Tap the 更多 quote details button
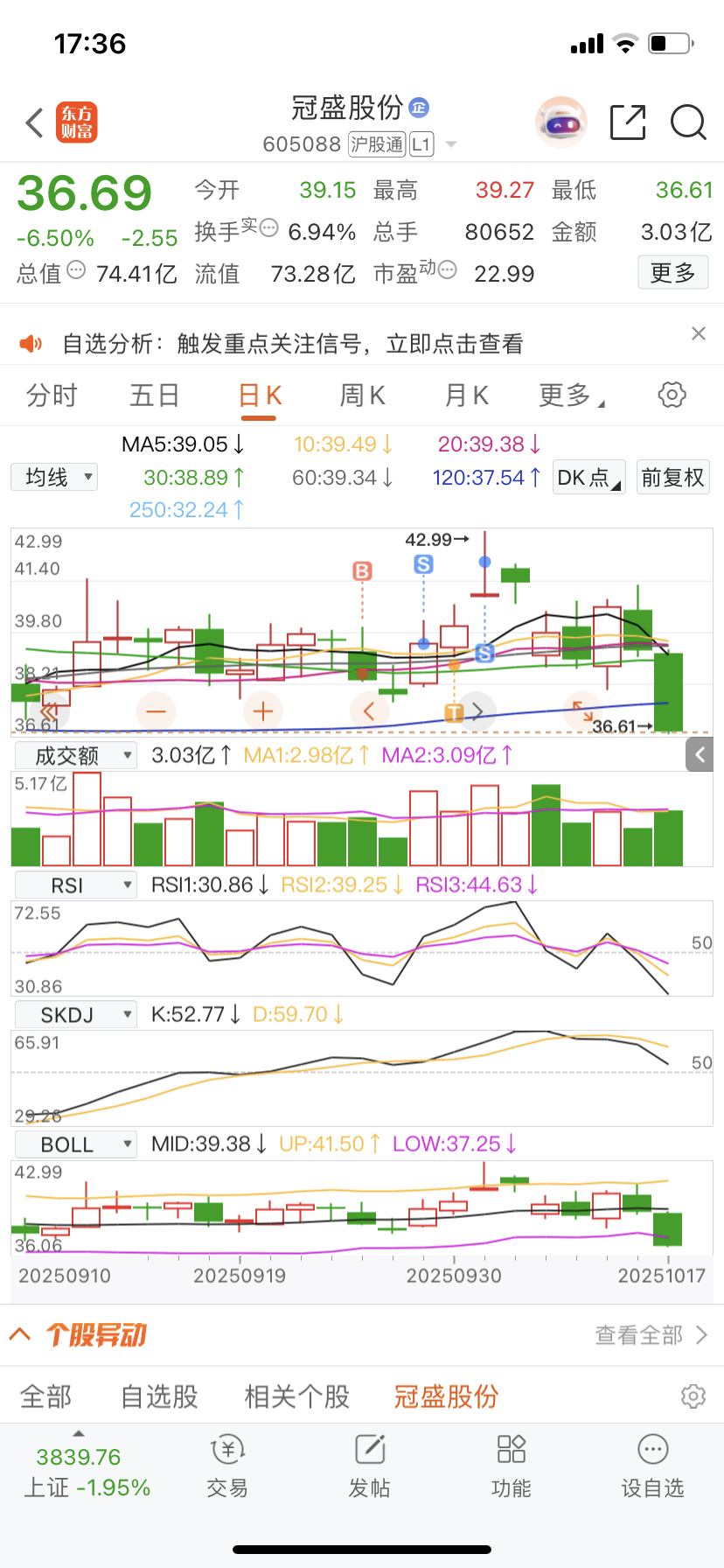The image size is (724, 1568). point(672,273)
